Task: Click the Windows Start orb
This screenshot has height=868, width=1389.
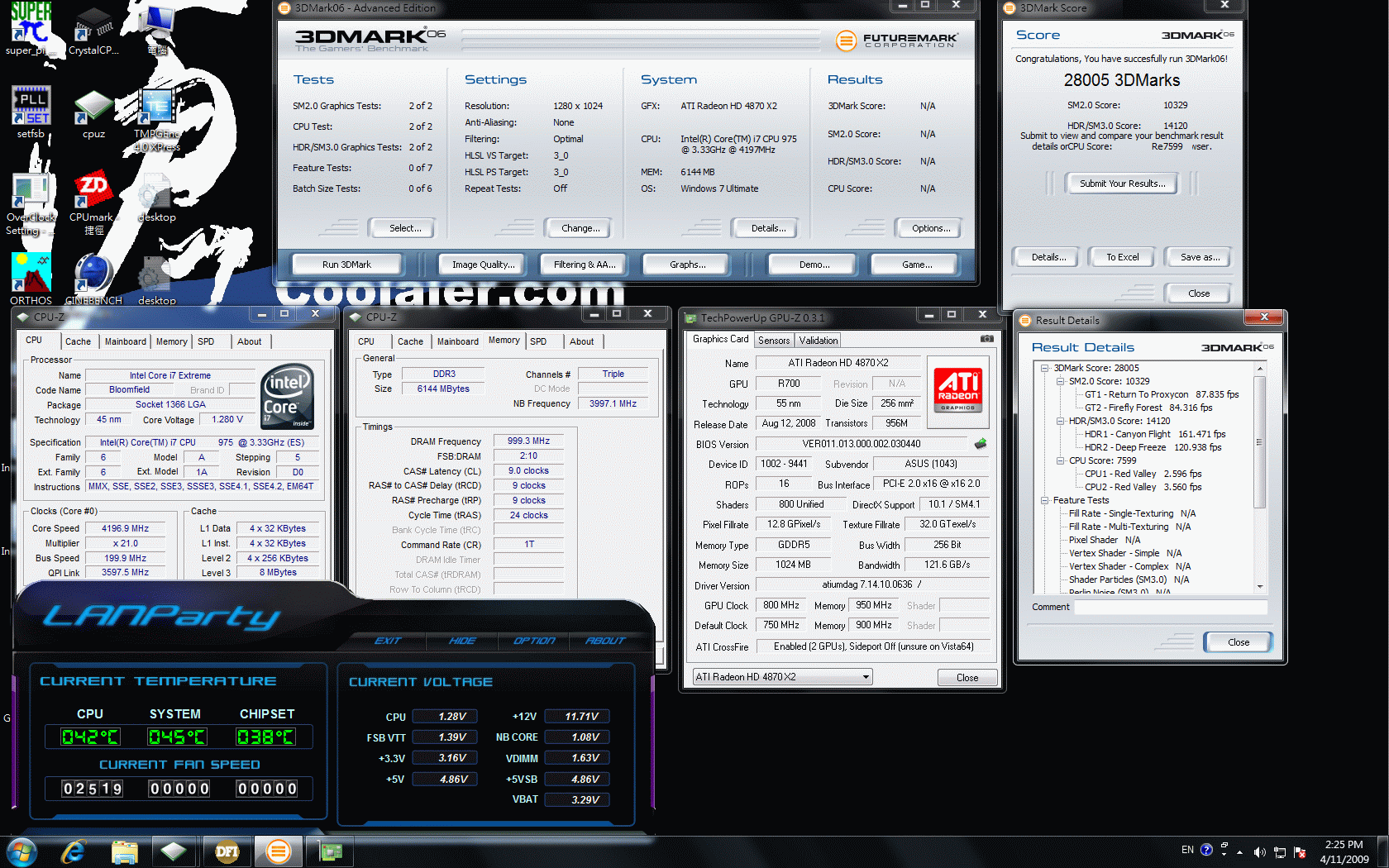Action: click(21, 851)
